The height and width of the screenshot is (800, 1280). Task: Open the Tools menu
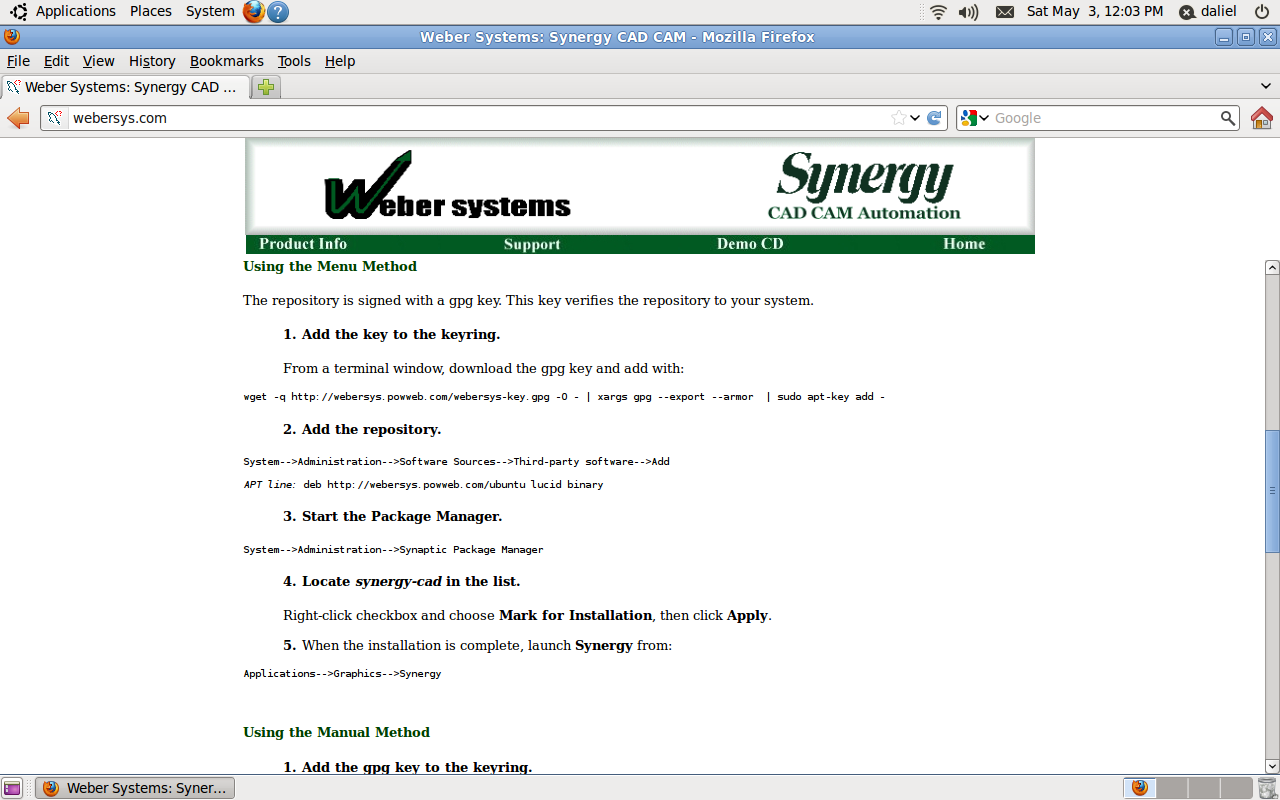pos(294,61)
